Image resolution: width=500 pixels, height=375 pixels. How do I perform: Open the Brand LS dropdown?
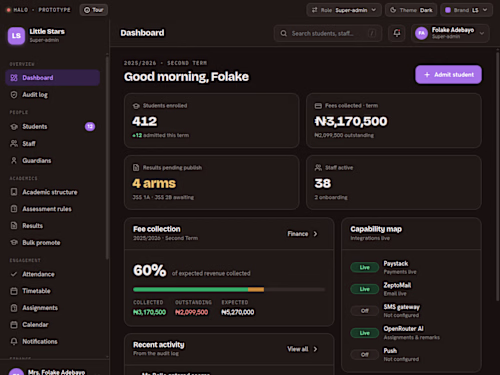466,10
